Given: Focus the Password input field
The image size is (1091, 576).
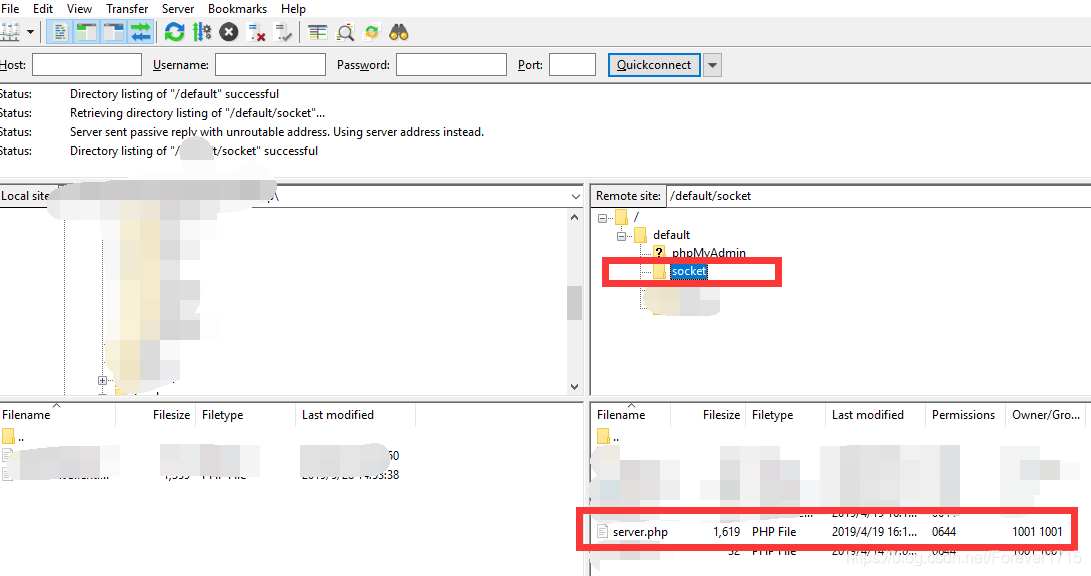Looking at the screenshot, I should pyautogui.click(x=451, y=65).
